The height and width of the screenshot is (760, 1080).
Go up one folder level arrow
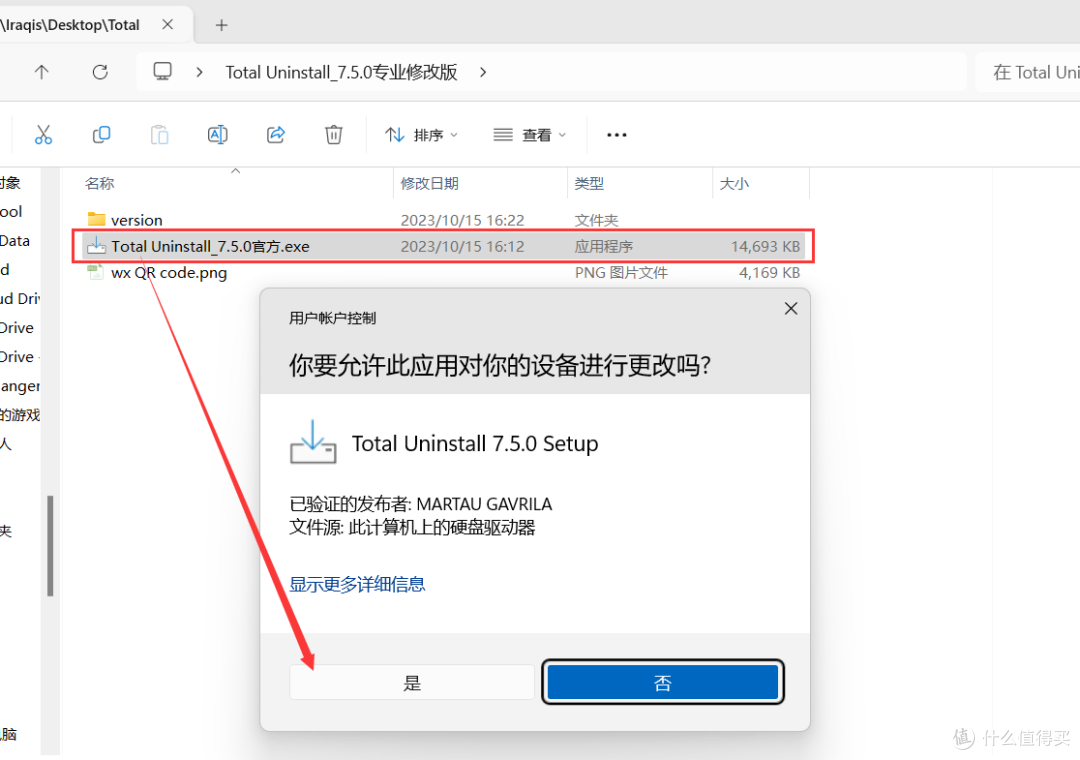click(x=41, y=72)
